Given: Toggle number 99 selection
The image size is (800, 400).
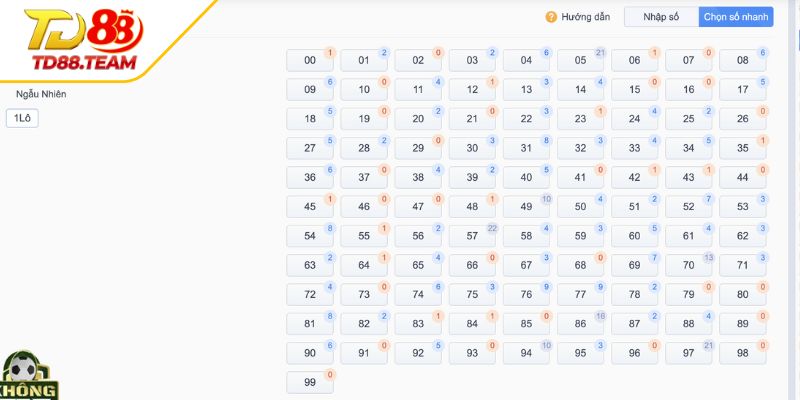Looking at the screenshot, I should click(x=310, y=382).
